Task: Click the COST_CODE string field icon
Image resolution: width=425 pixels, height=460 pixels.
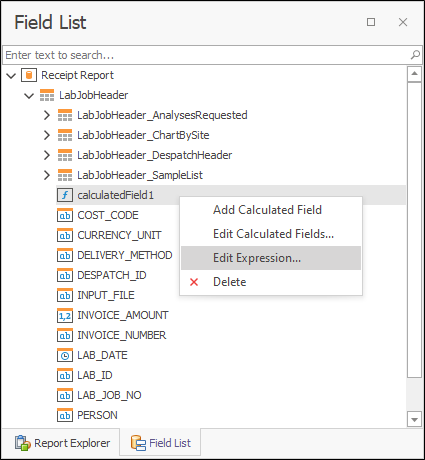Action: point(65,215)
